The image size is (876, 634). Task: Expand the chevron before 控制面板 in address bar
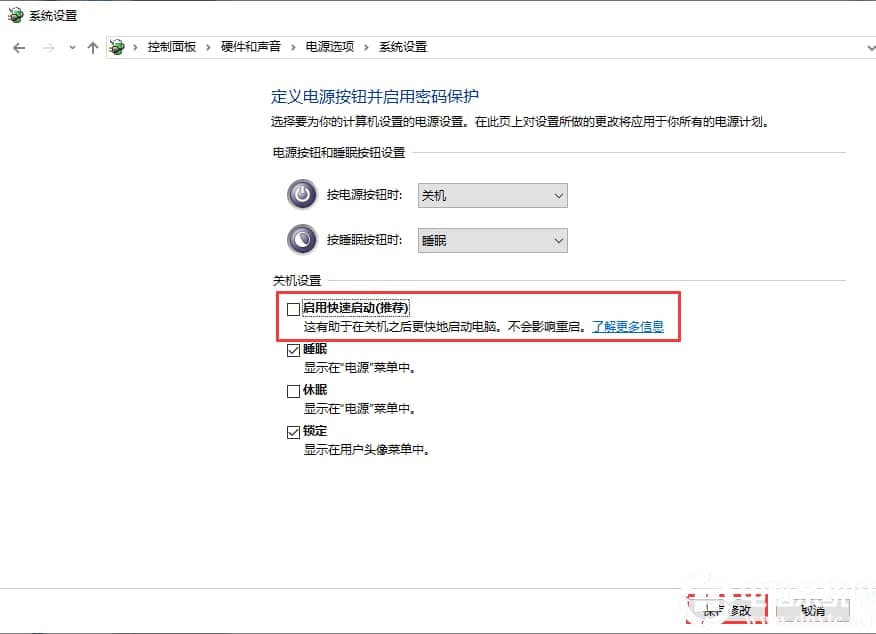(135, 47)
